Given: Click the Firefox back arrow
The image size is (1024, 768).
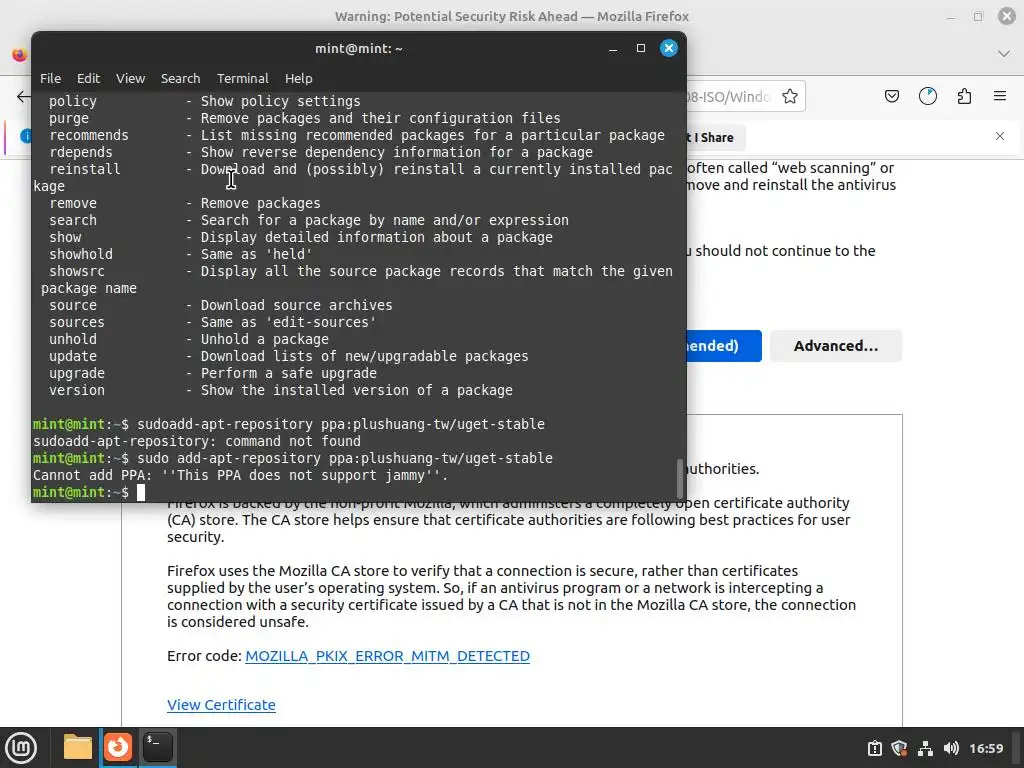Looking at the screenshot, I should (x=24, y=97).
